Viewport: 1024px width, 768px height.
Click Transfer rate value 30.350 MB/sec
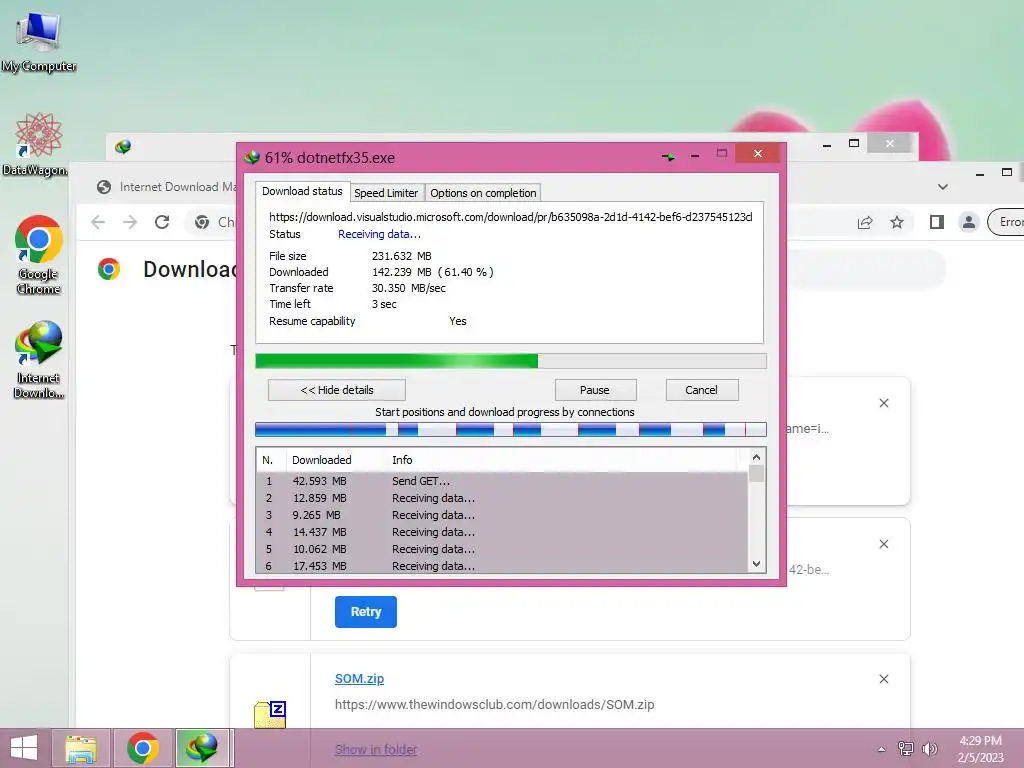[x=409, y=288]
